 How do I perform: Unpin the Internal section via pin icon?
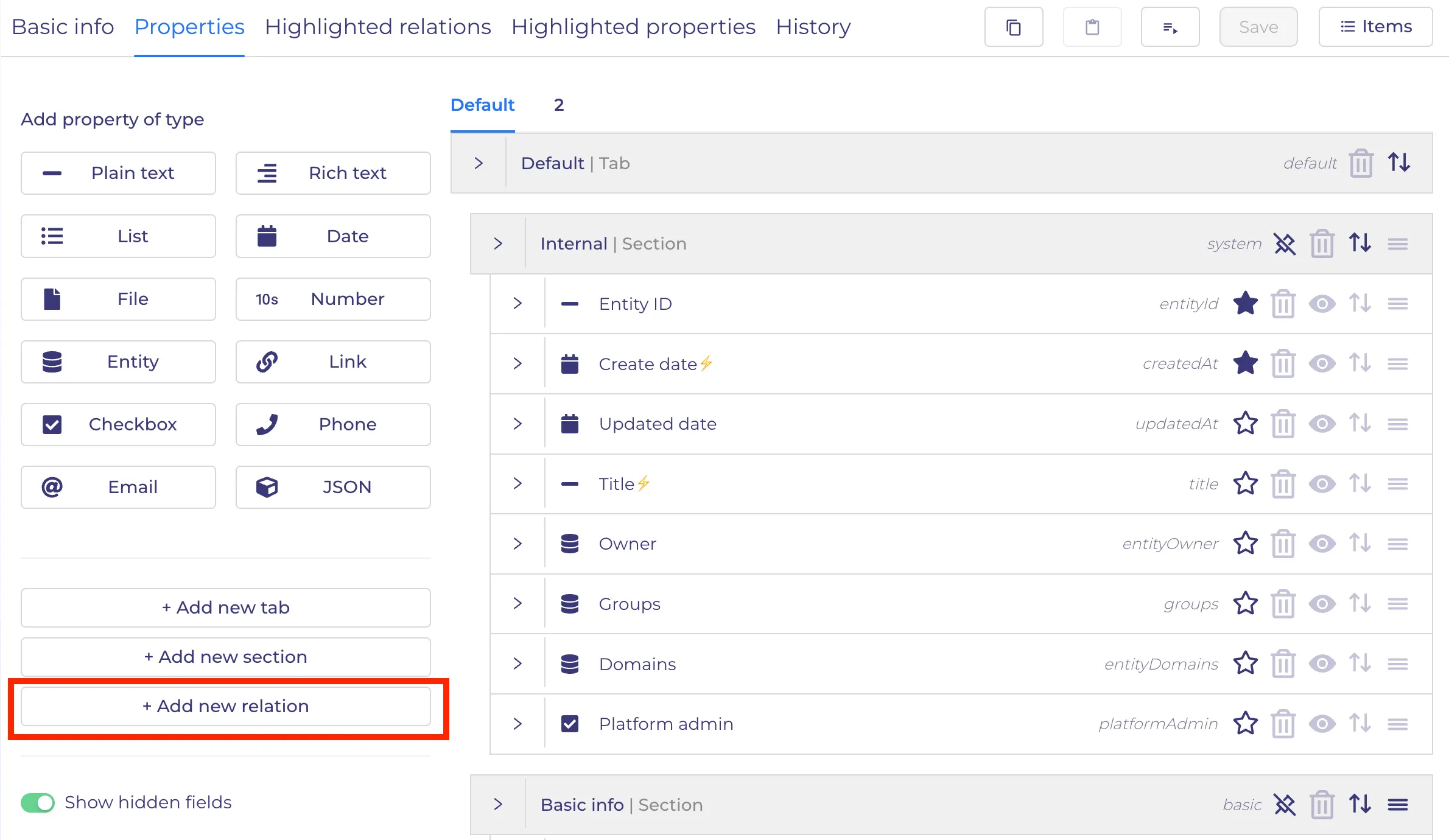(x=1285, y=244)
